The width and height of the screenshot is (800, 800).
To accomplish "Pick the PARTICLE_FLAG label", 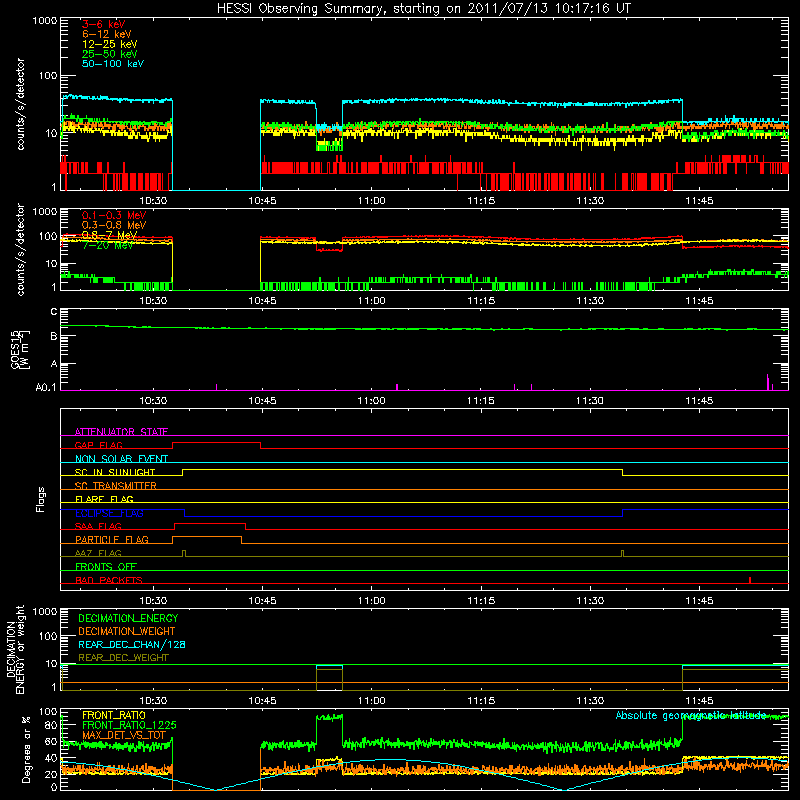I will 112,539.
